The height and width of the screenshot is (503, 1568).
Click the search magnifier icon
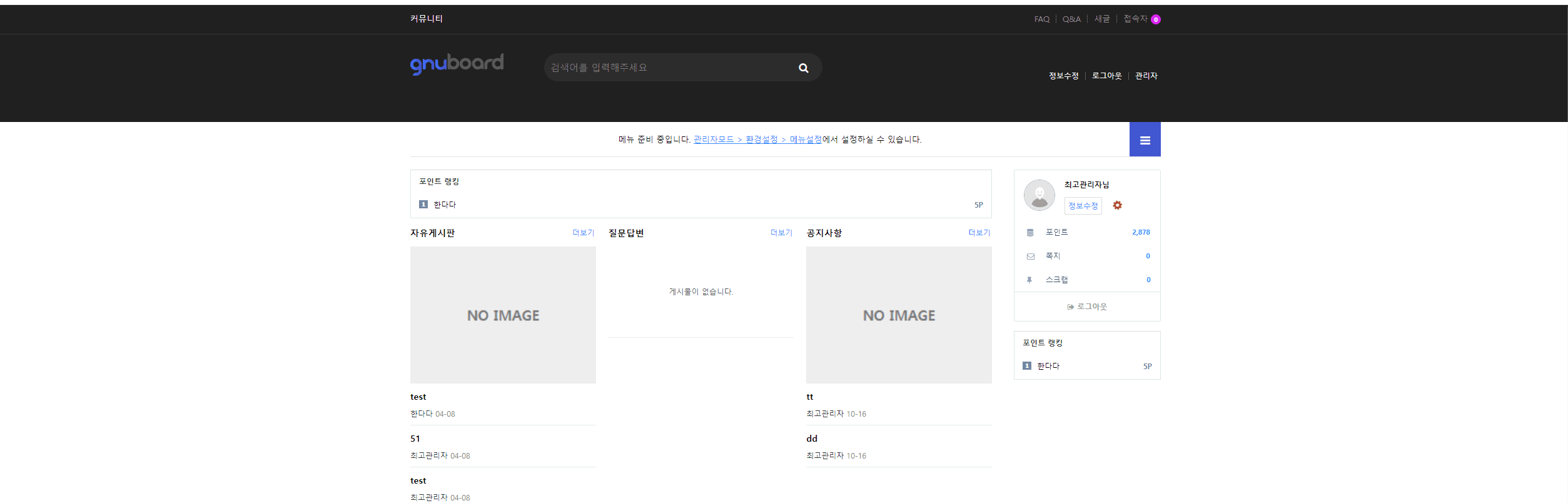pos(803,68)
